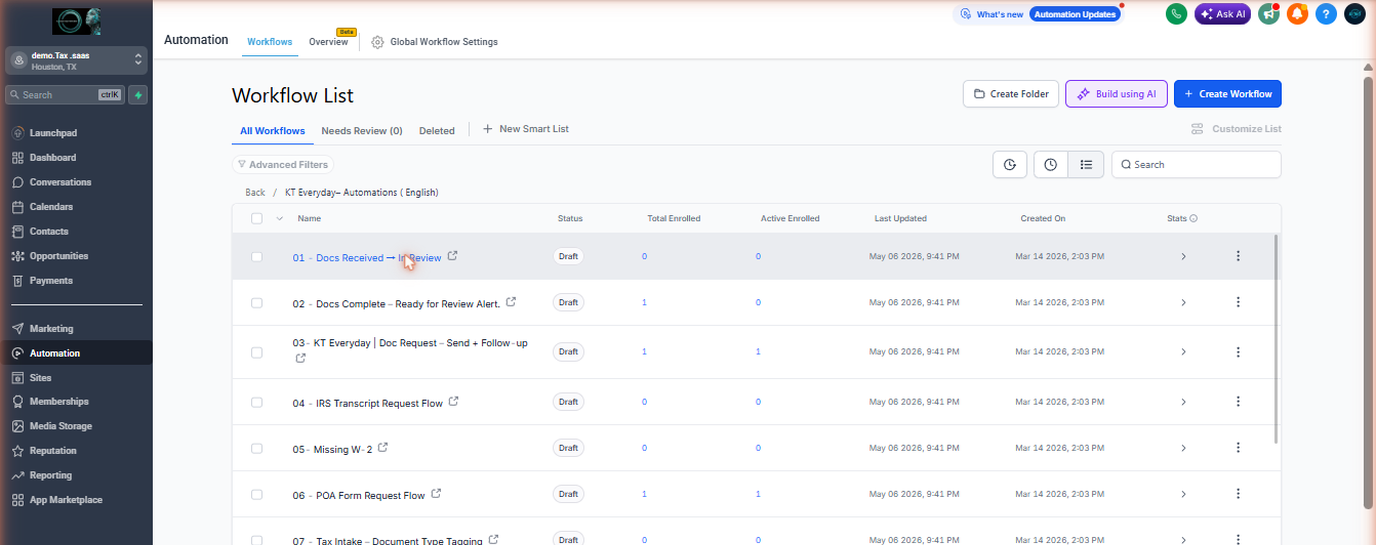The image size is (1376, 545).
Task: Expand stats for 02 Docs Complete row
Action: (1183, 303)
